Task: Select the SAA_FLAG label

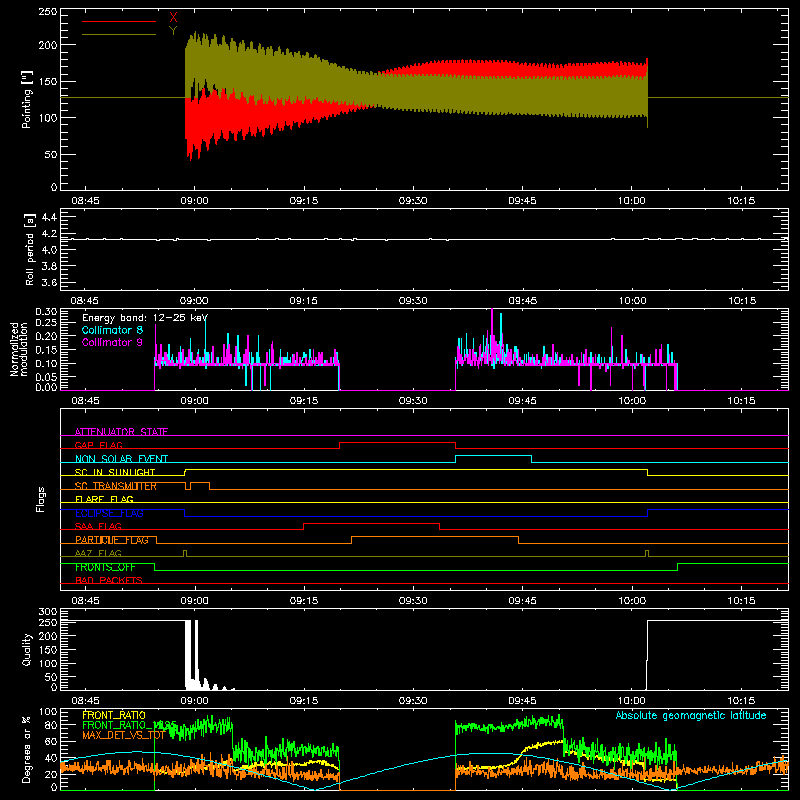Action: coord(98,526)
